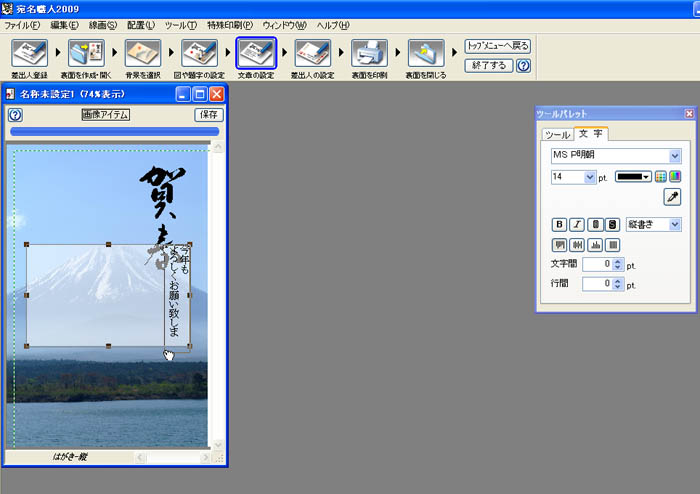Screen dimensions: 700x494
Task: Click the 表面を印刷 printer icon
Action: pyautogui.click(x=369, y=55)
